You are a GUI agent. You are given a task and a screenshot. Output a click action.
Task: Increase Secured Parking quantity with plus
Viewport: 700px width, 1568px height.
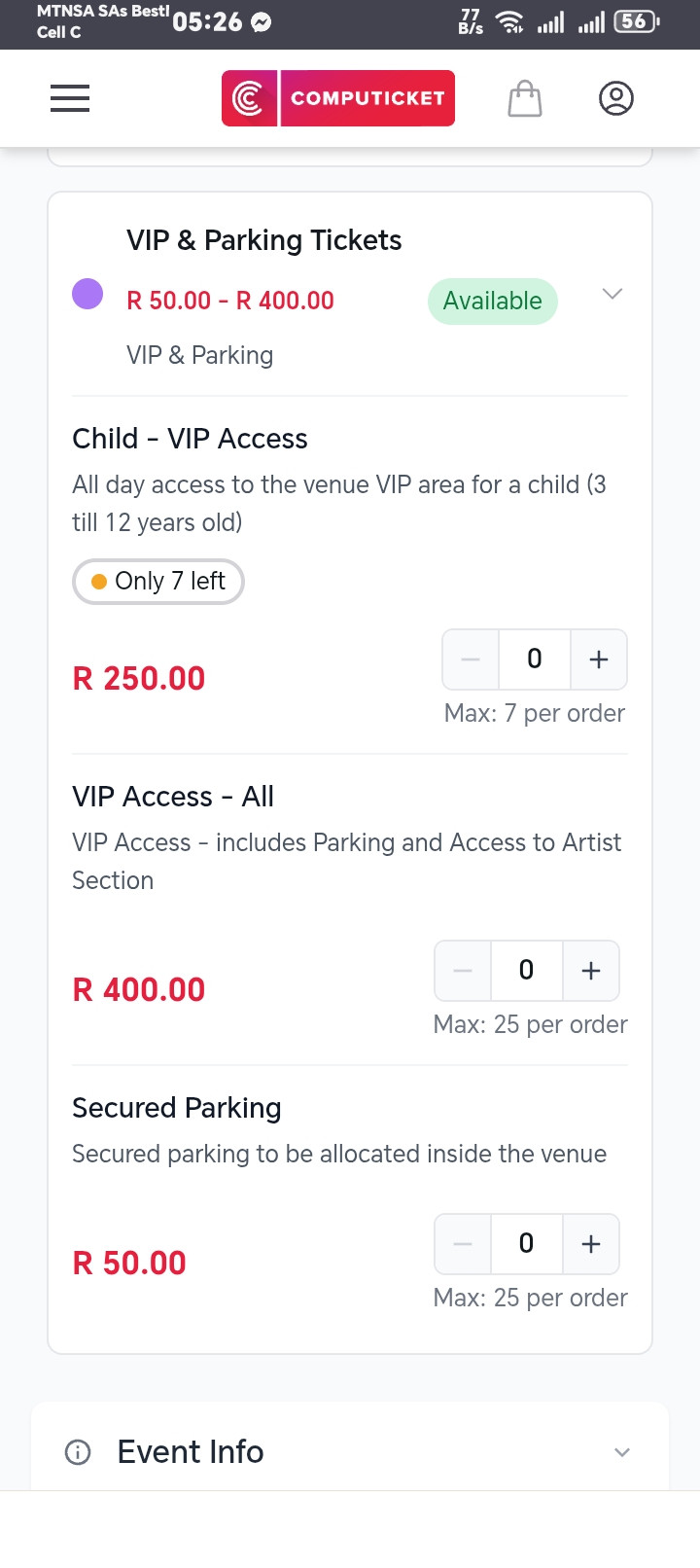590,1244
